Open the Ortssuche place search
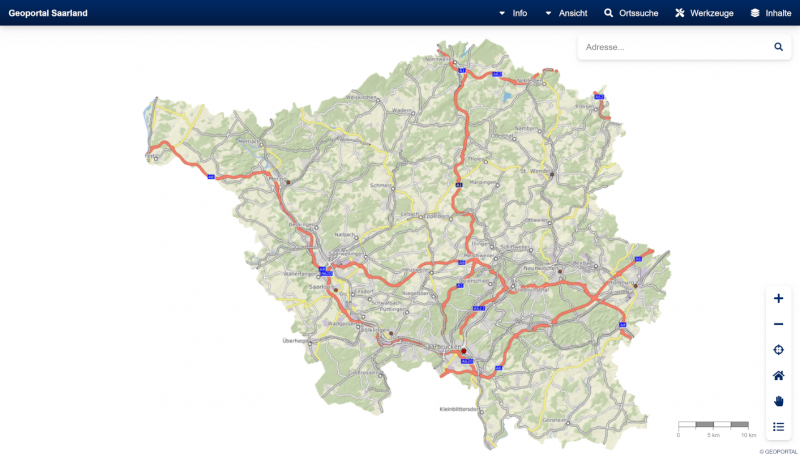Viewport: 800px width, 457px height. pos(631,13)
